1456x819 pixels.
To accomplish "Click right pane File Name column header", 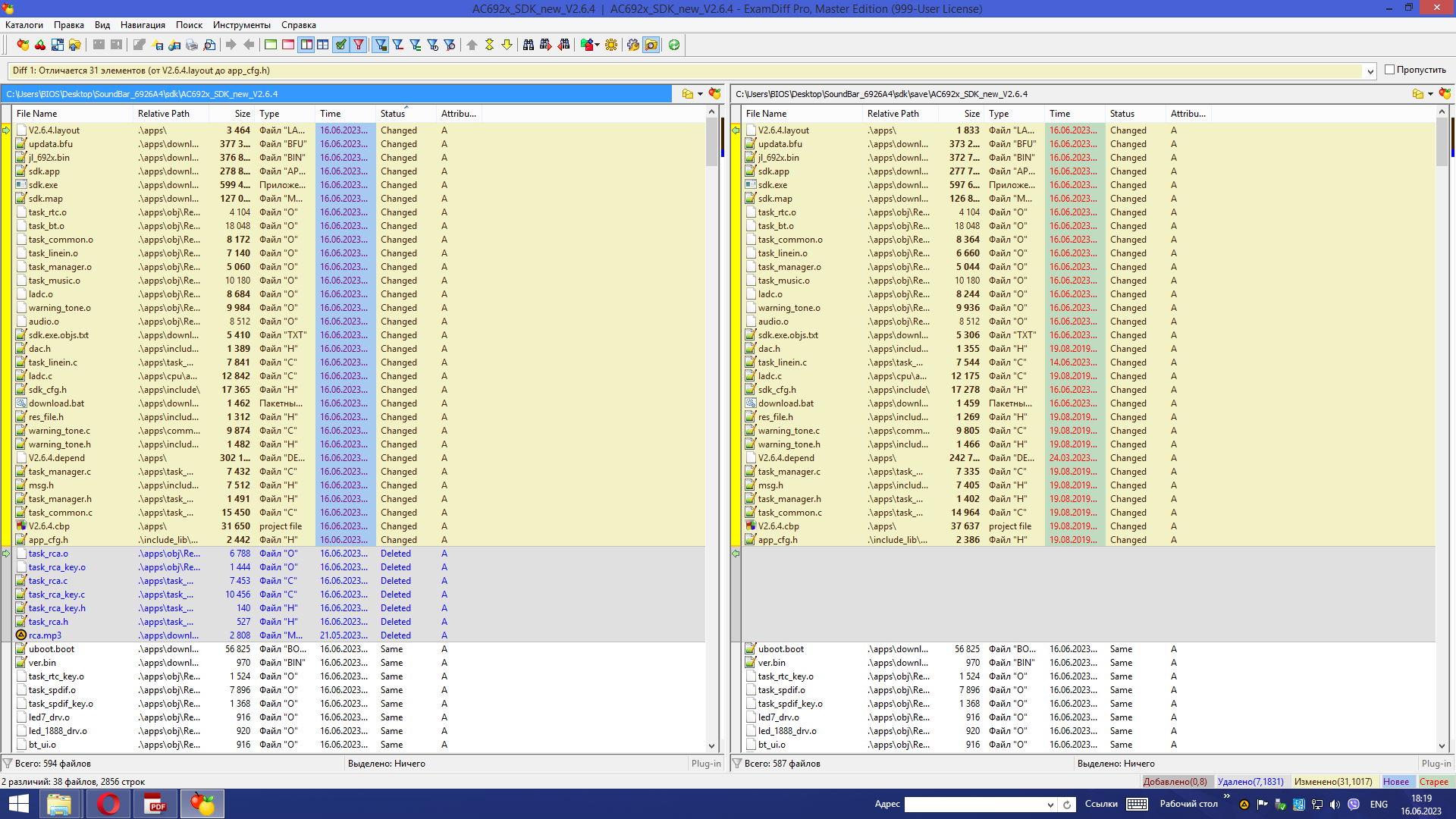I will tap(767, 114).
